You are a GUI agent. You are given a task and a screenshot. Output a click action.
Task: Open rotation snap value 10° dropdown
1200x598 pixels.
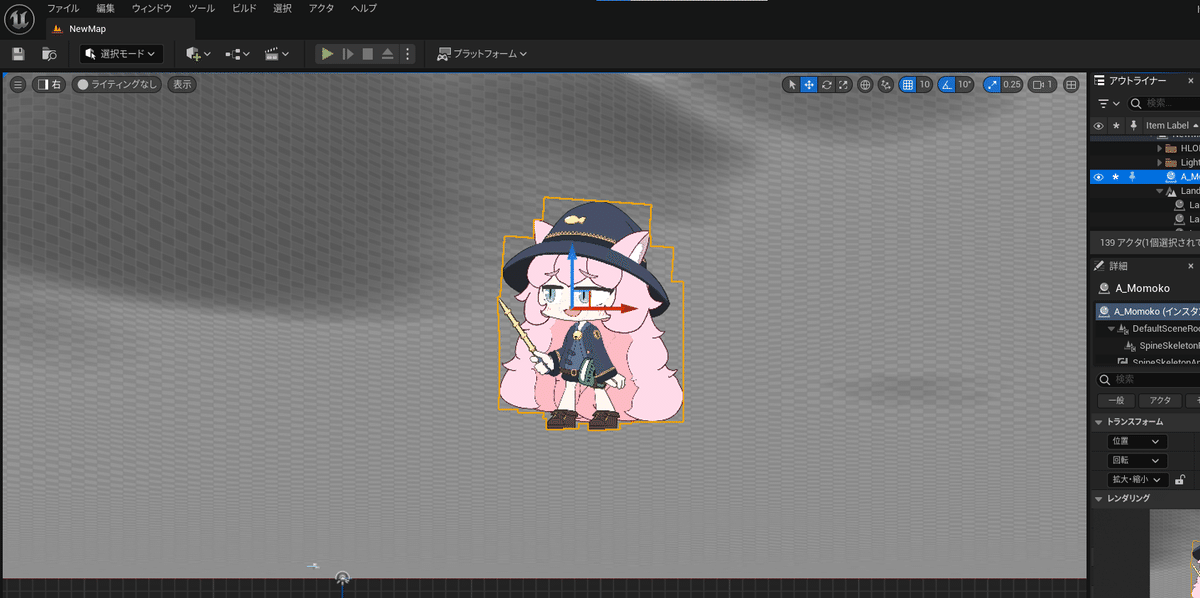[x=965, y=85]
